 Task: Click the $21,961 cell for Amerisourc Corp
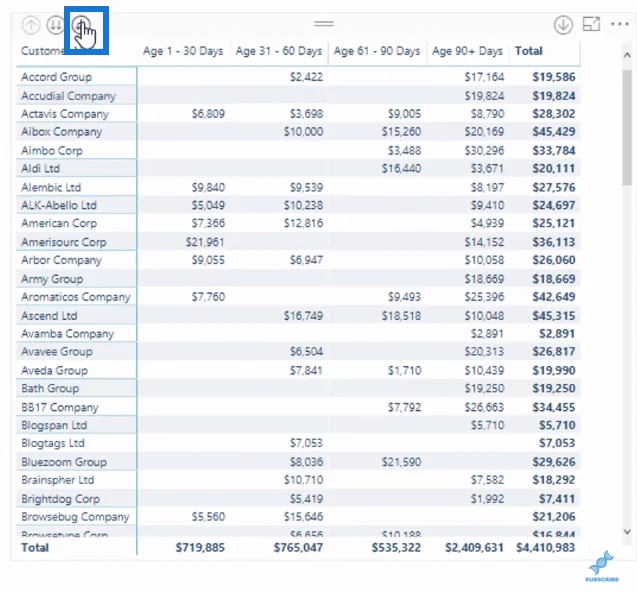pos(205,242)
